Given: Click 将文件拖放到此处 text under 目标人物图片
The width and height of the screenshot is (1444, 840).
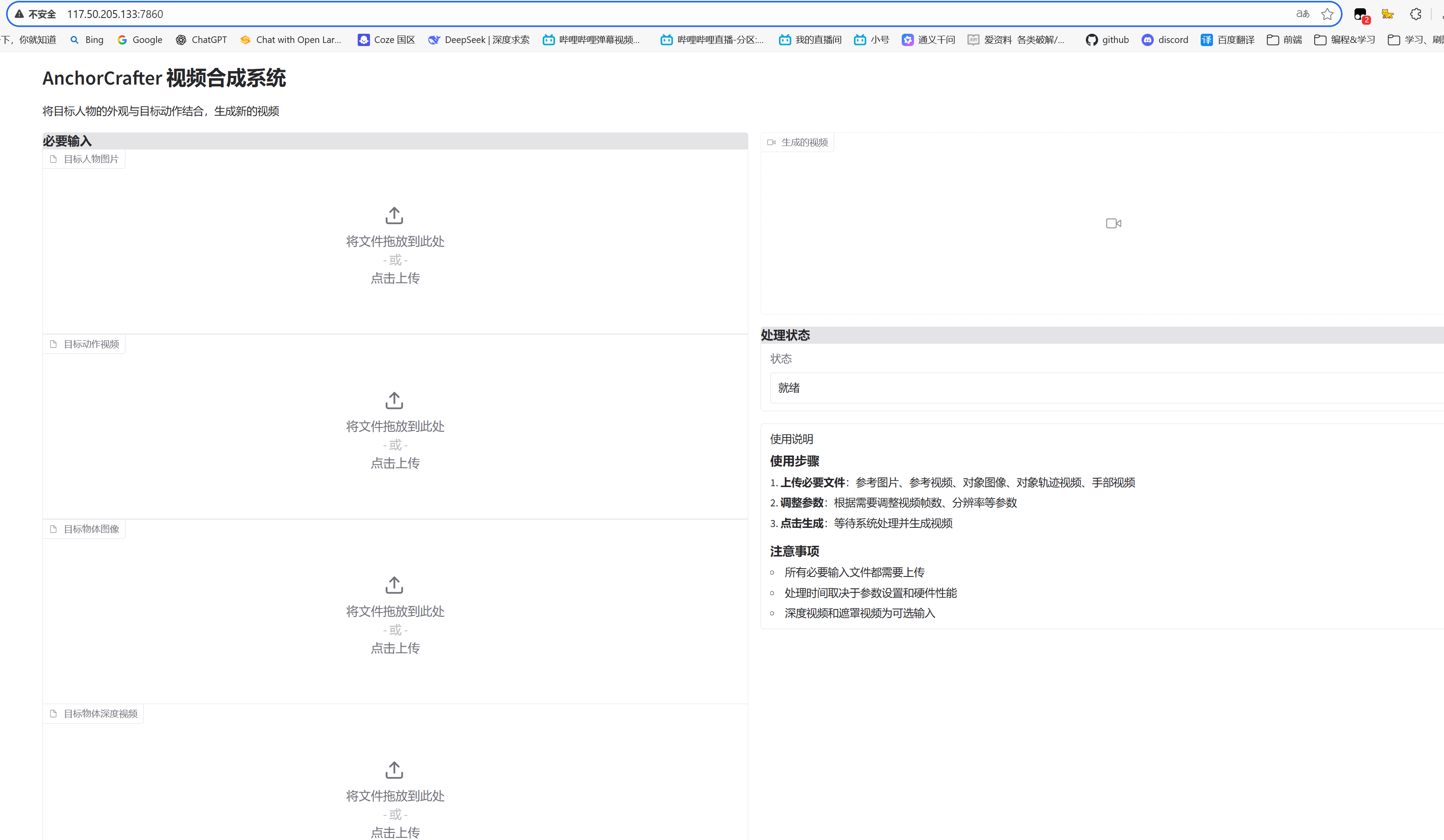Looking at the screenshot, I should coord(395,242).
